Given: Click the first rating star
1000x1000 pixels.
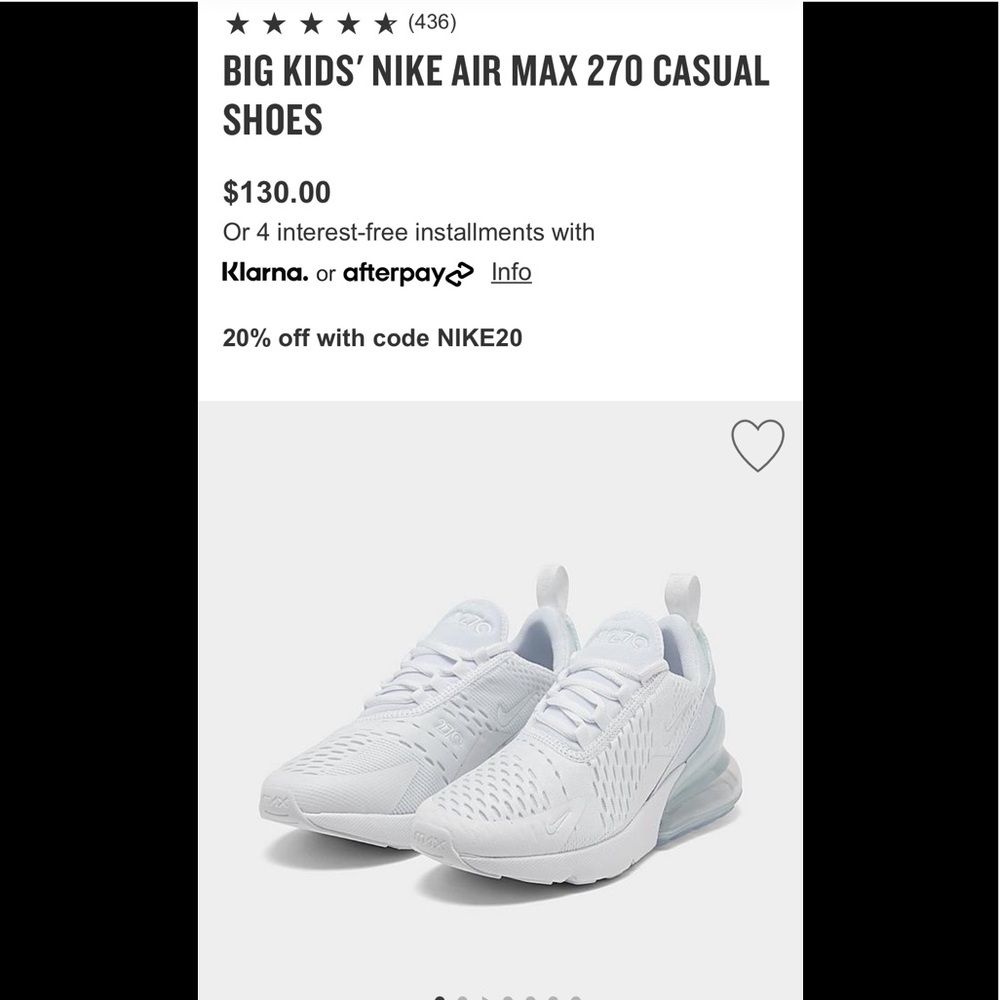Looking at the screenshot, I should click(237, 24).
